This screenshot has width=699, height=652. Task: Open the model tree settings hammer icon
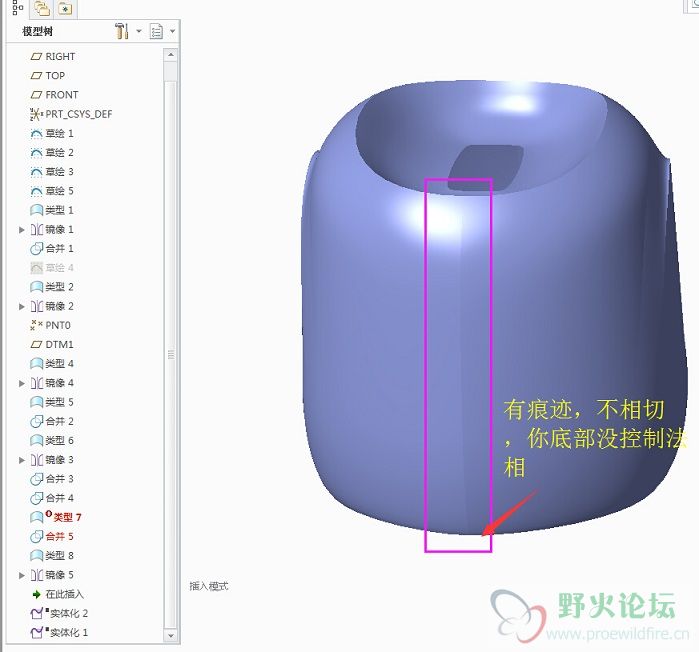click(121, 31)
